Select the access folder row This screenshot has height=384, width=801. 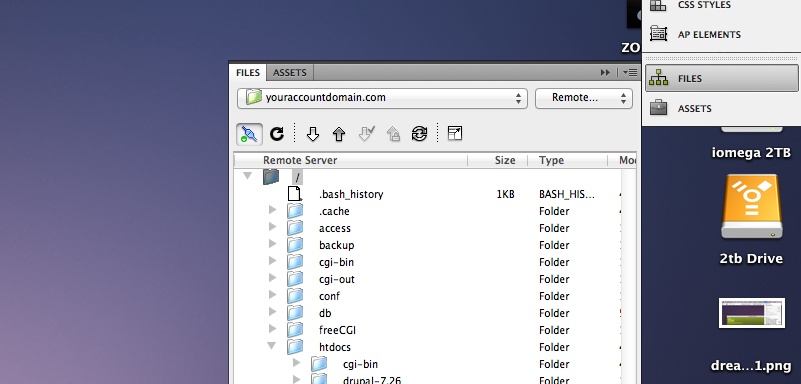point(427,228)
